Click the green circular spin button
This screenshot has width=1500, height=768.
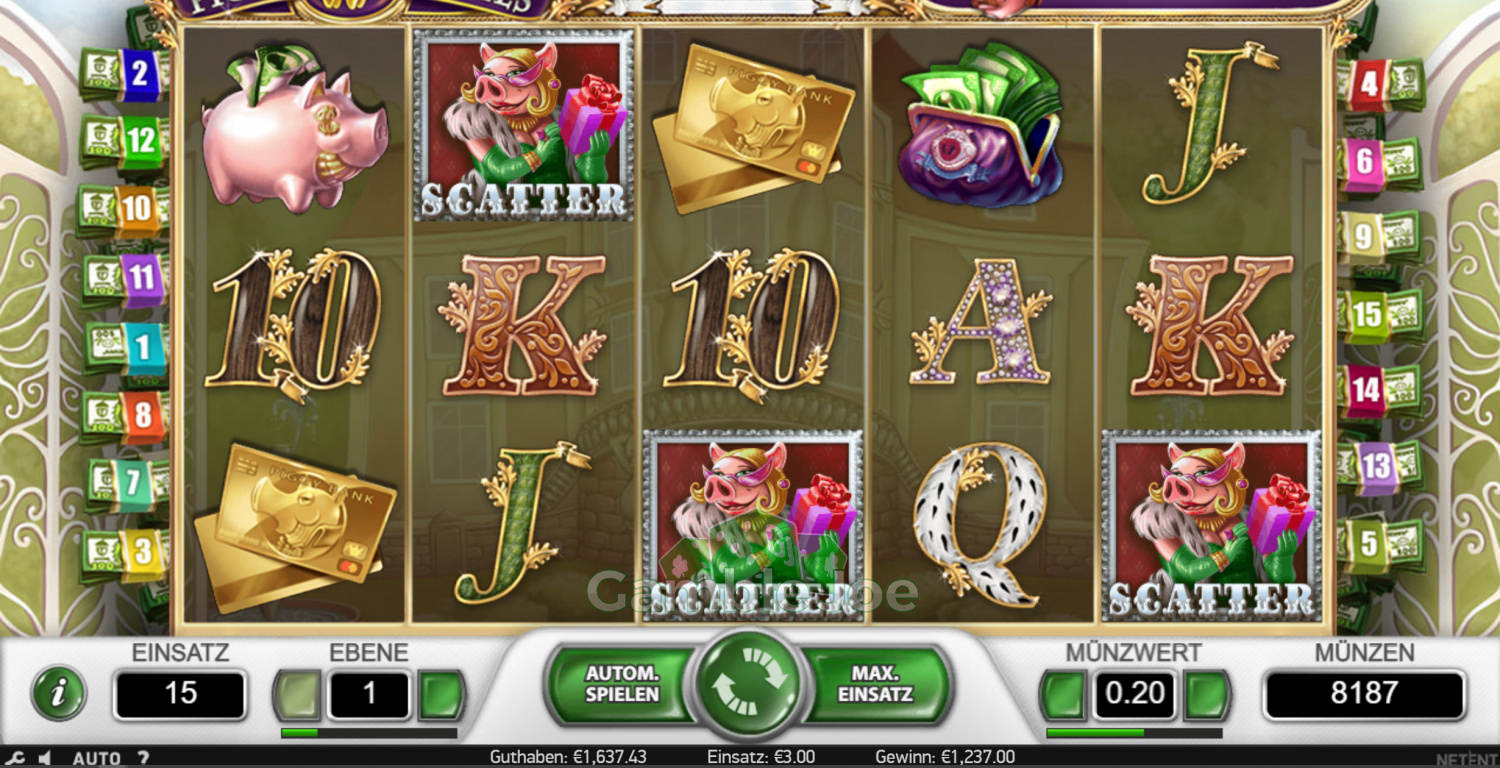click(749, 685)
